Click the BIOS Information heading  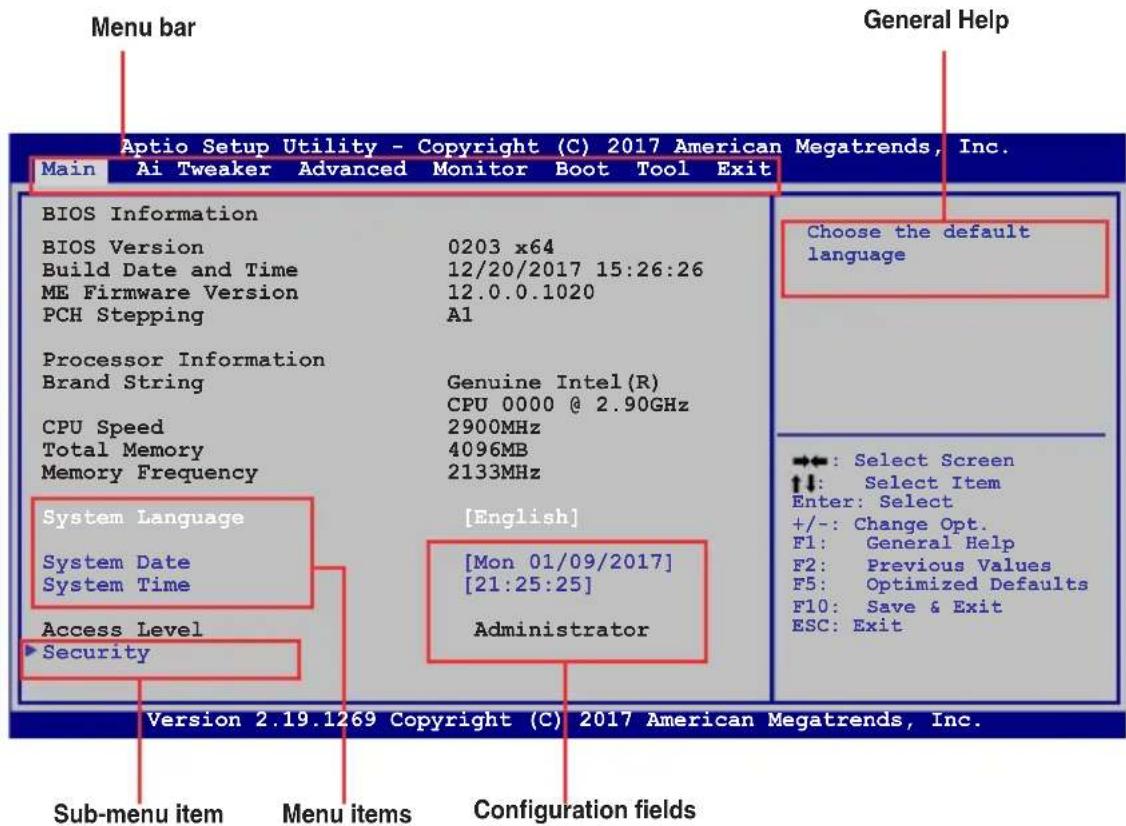click(149, 214)
